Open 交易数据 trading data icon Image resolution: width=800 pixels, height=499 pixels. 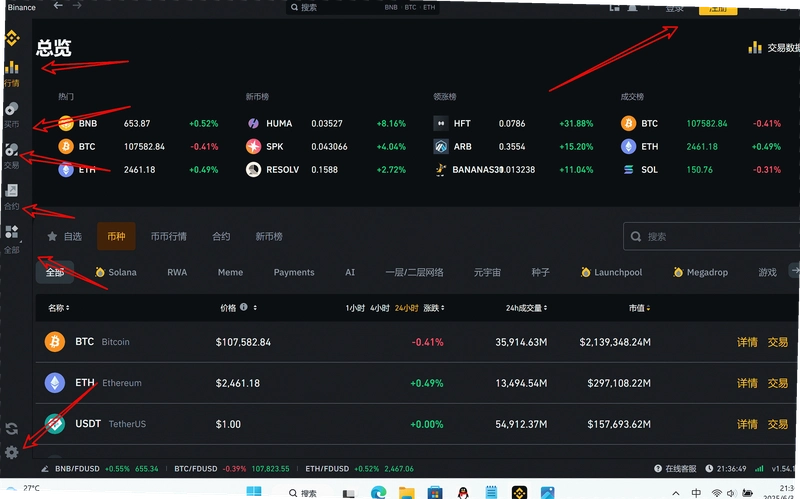[x=755, y=47]
